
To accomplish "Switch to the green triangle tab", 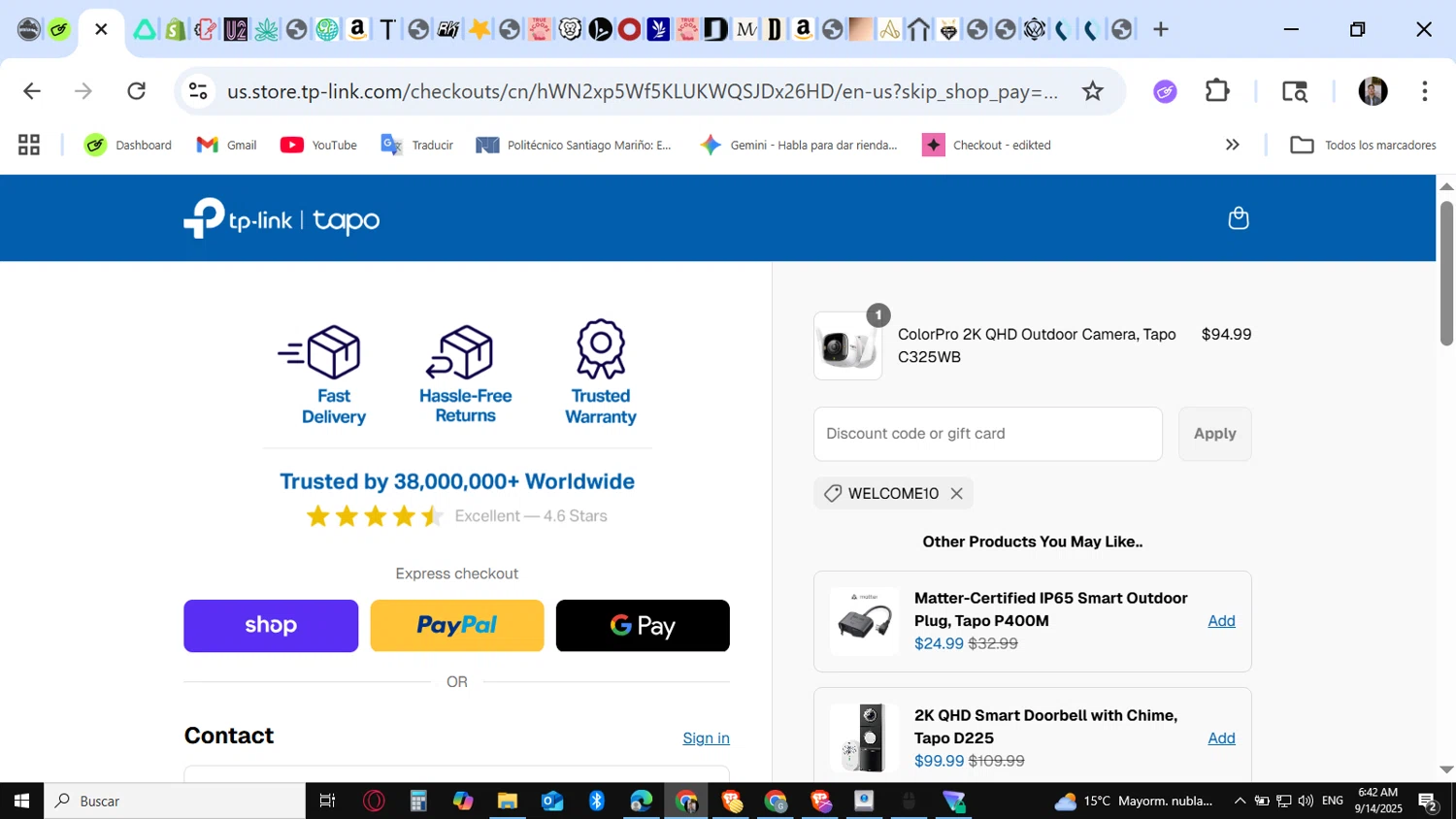I will click(x=145, y=29).
